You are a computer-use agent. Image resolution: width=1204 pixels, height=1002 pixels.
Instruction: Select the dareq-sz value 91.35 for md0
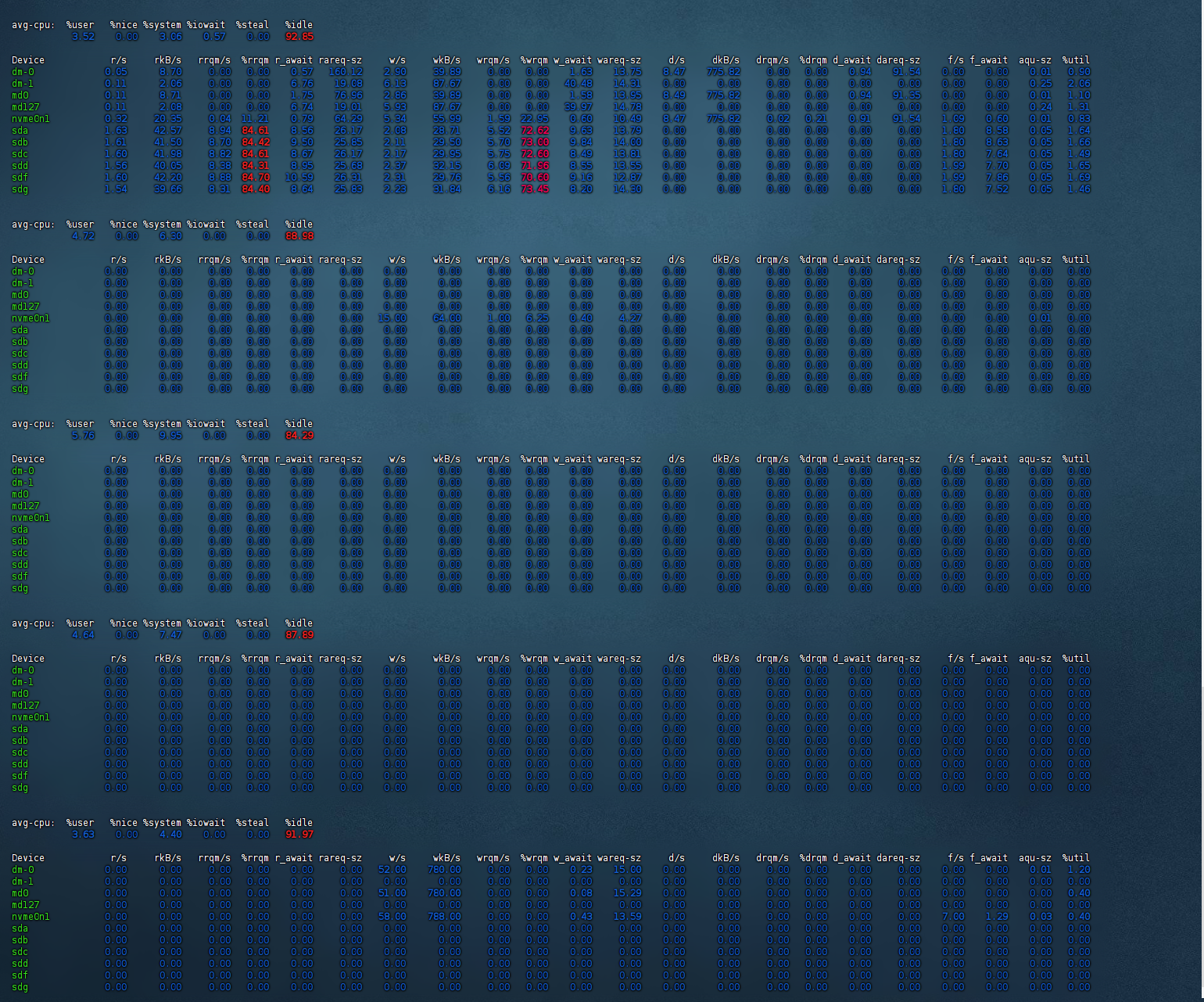coord(907,95)
